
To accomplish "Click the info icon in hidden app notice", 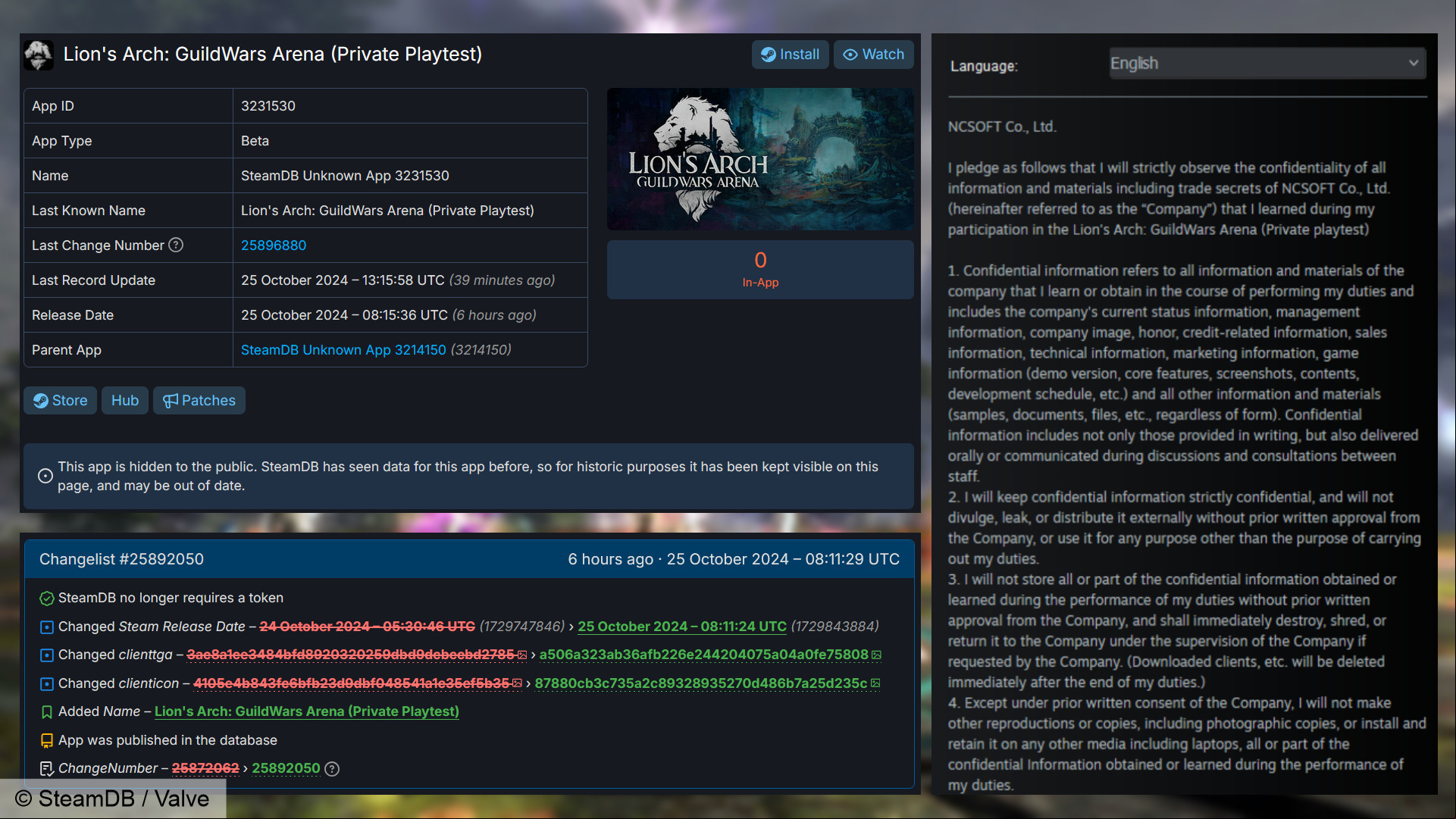I will tap(45, 476).
